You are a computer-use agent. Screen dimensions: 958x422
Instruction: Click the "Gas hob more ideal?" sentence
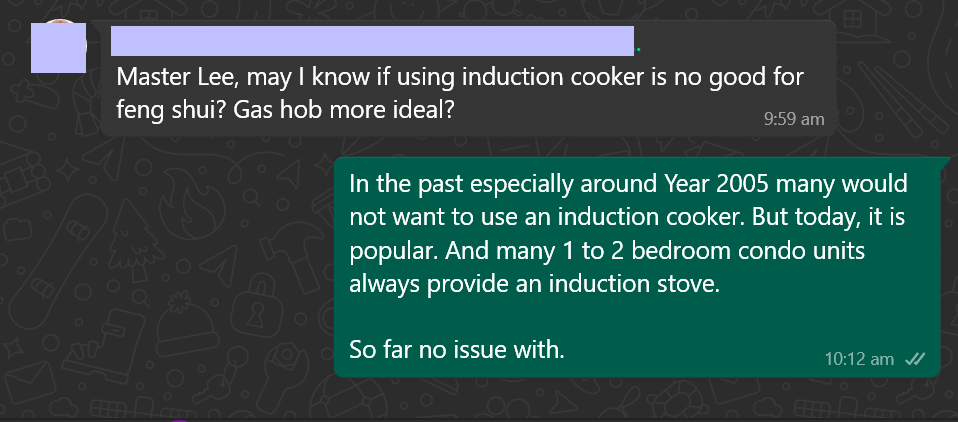[345, 109]
